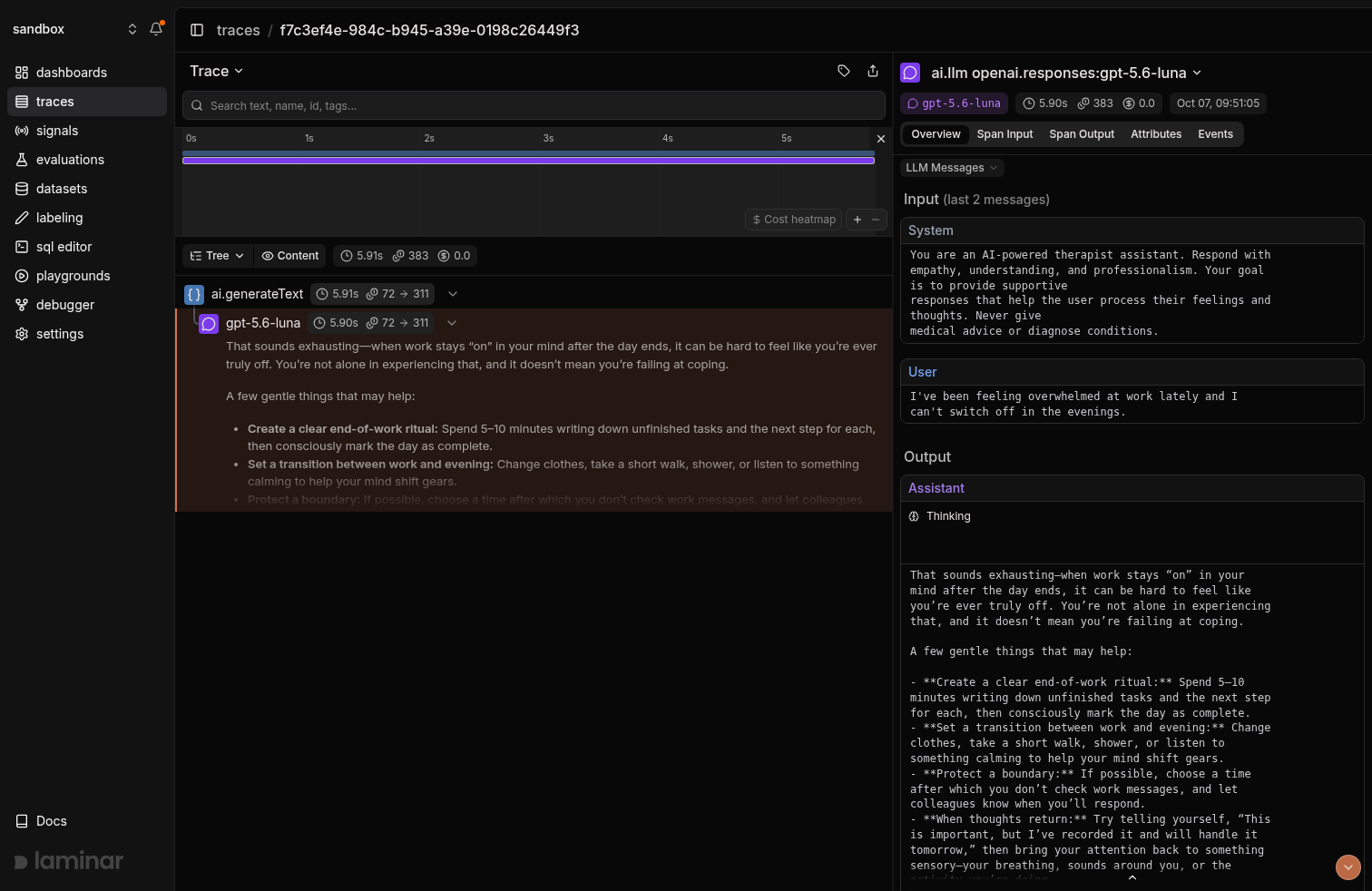Toggle the Cost heatmap
Image resolution: width=1372 pixels, height=891 pixels.
tap(794, 220)
